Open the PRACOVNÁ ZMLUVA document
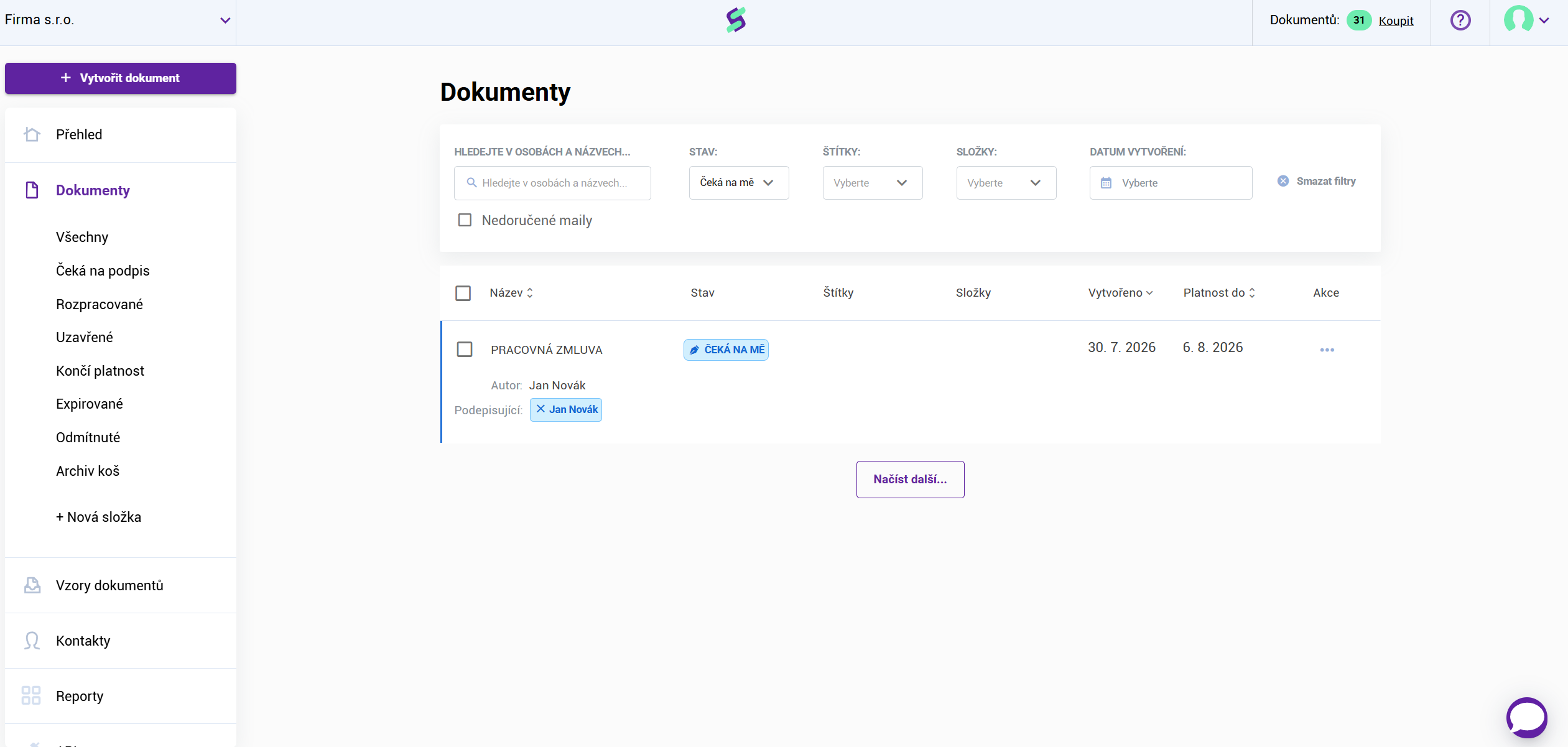 pos(547,350)
